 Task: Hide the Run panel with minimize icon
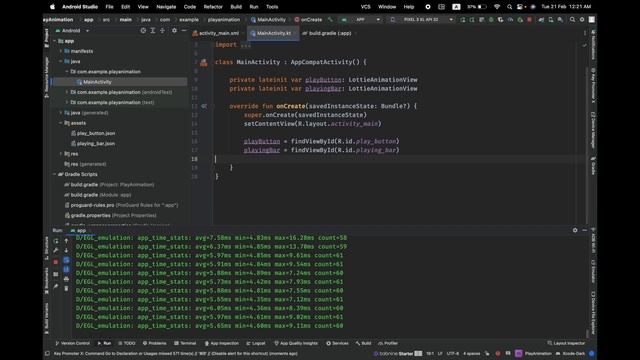(584, 230)
